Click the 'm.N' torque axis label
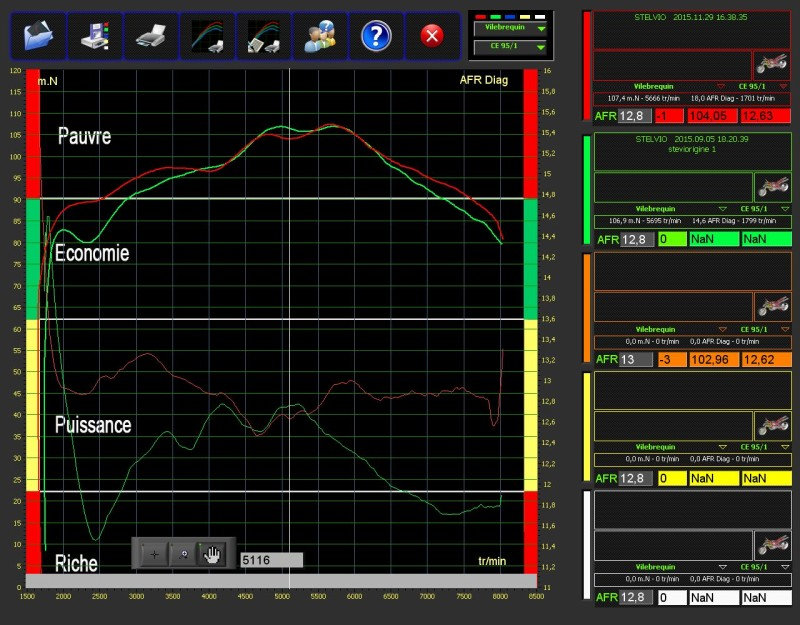 (x=47, y=81)
